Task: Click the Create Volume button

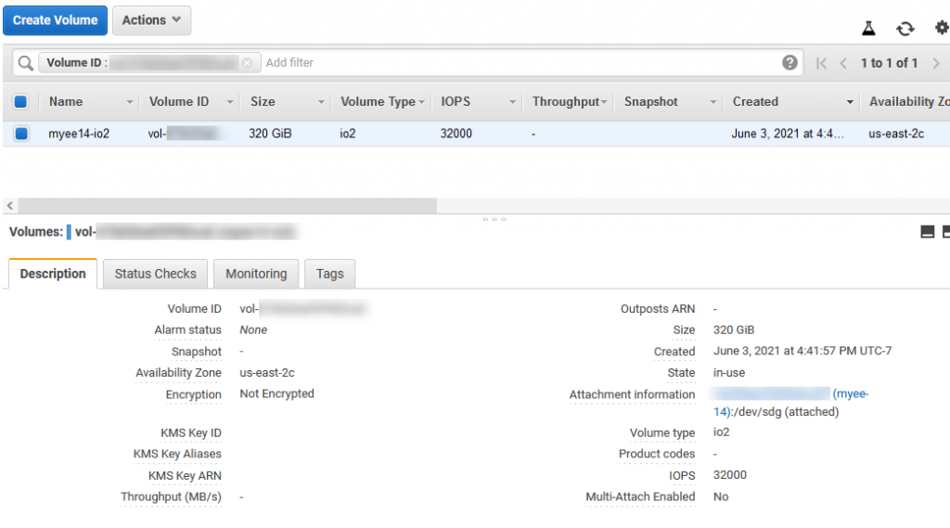Action: (55, 20)
